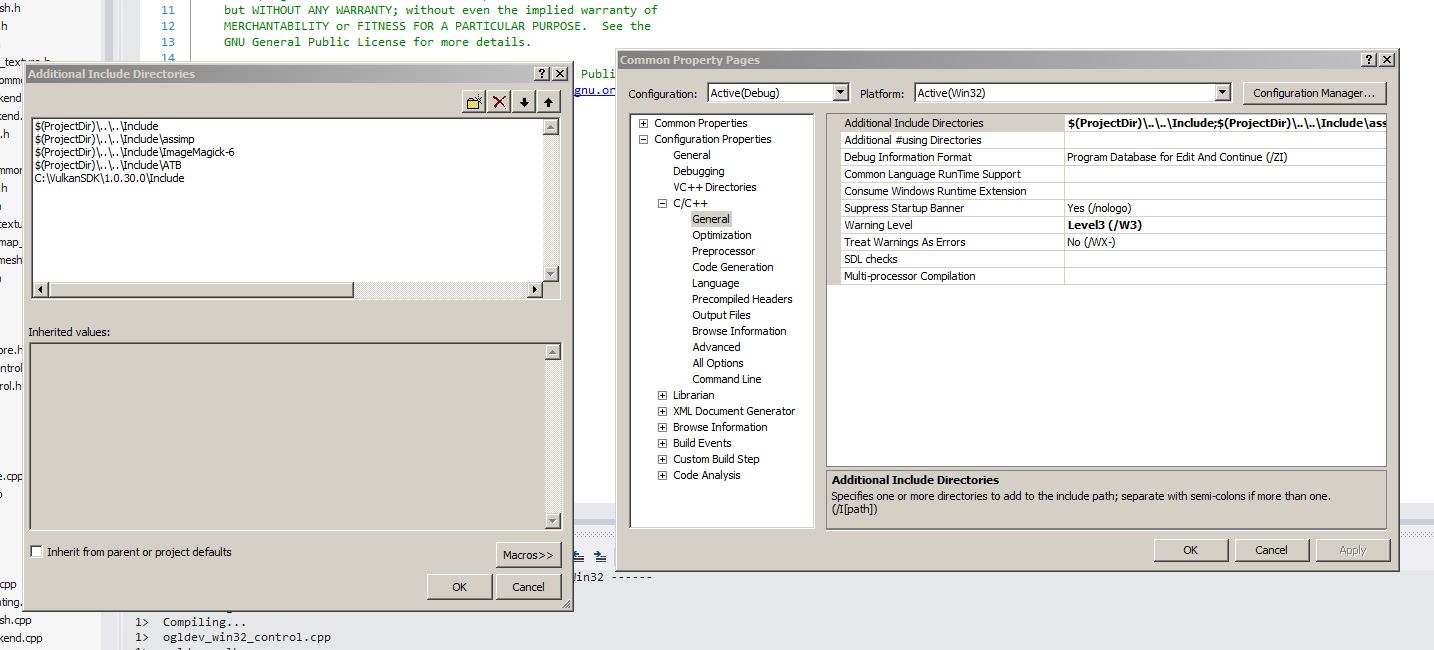
Task: Expand the Common Properties tree node
Action: [x=644, y=124]
